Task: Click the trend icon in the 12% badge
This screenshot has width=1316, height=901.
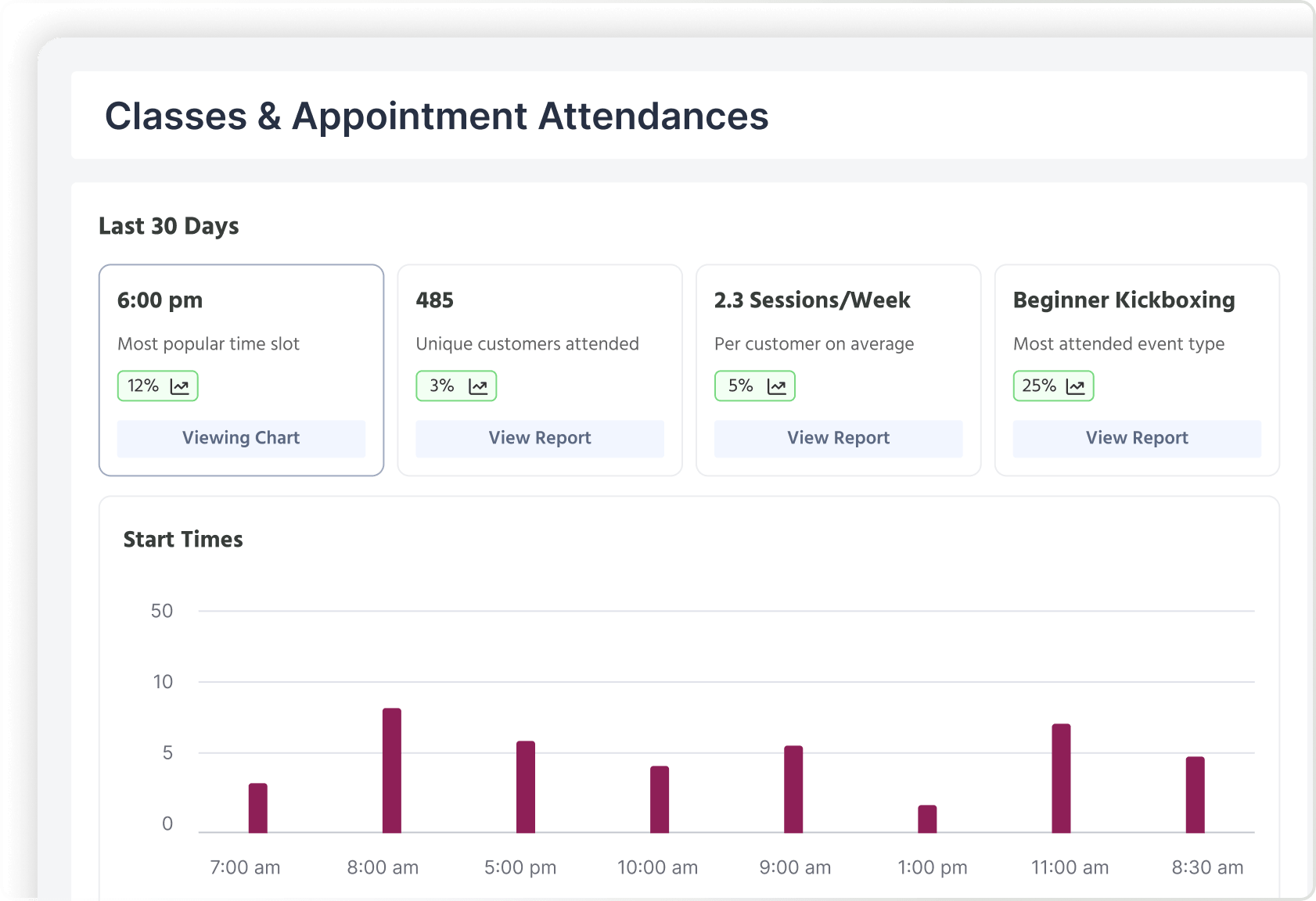Action: point(179,386)
